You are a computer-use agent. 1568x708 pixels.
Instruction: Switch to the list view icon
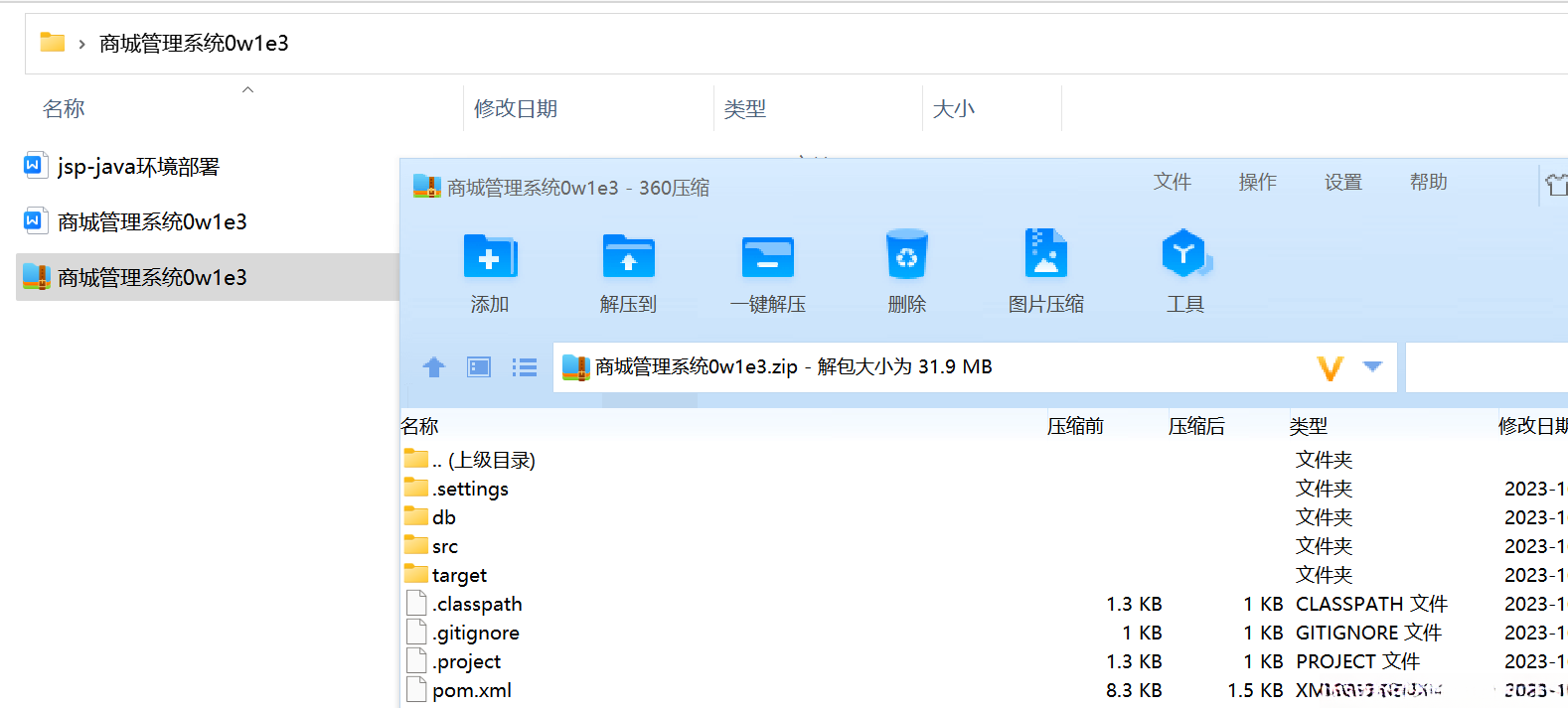coord(525,367)
